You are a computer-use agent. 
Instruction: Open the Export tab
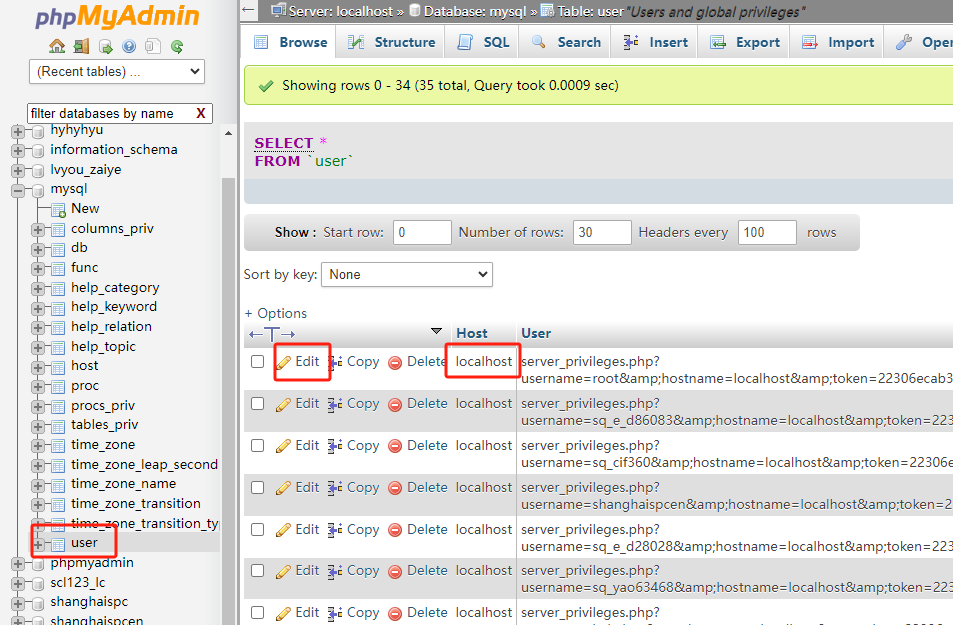coord(745,42)
